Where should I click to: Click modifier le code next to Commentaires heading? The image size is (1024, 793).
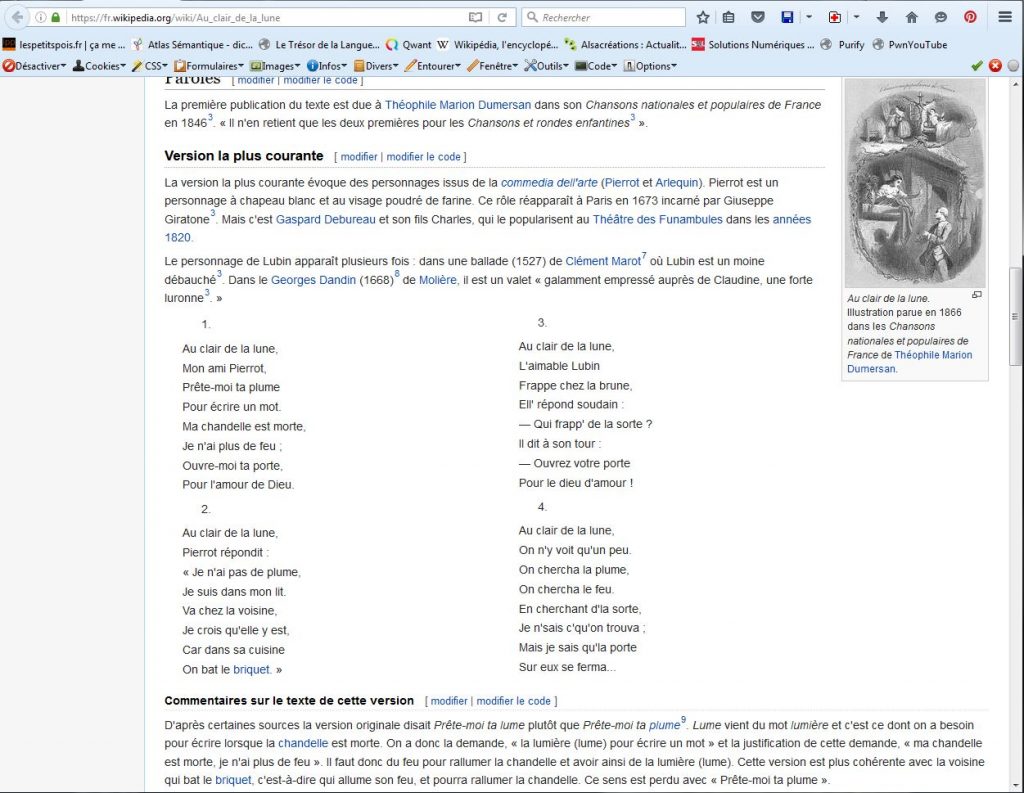513,701
